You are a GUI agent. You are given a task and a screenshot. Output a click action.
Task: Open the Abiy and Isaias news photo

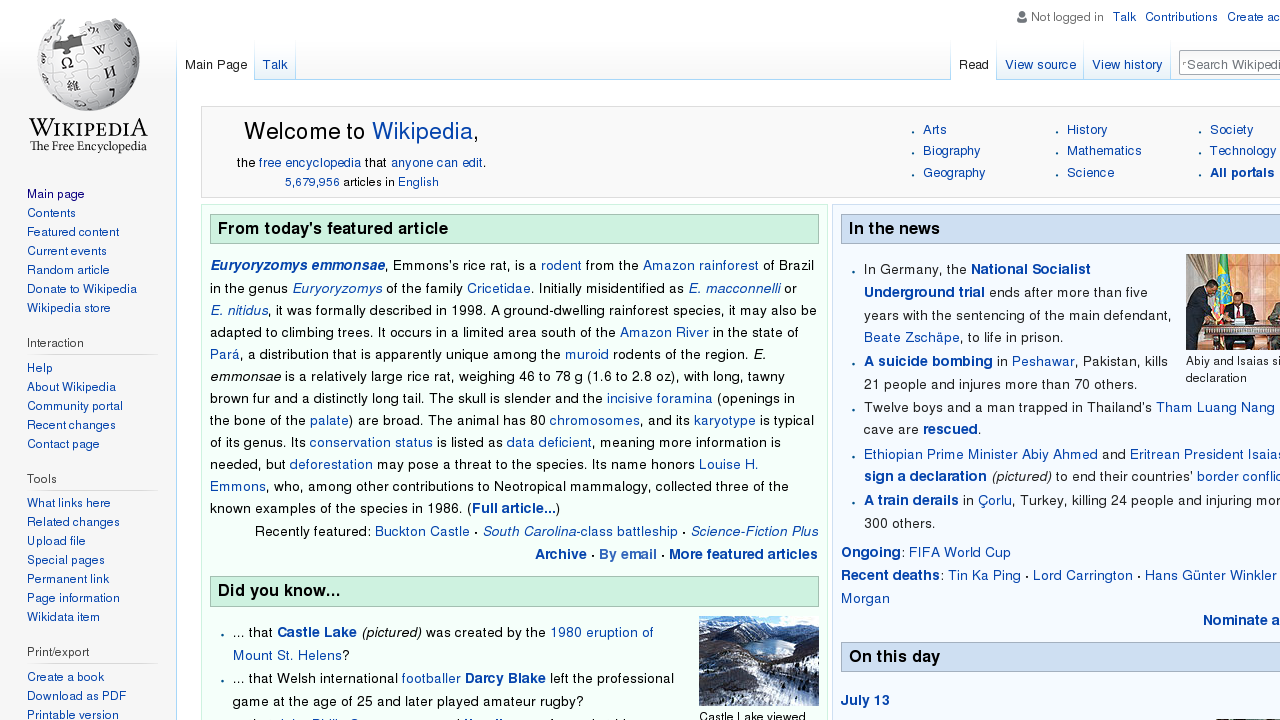pyautogui.click(x=1233, y=302)
